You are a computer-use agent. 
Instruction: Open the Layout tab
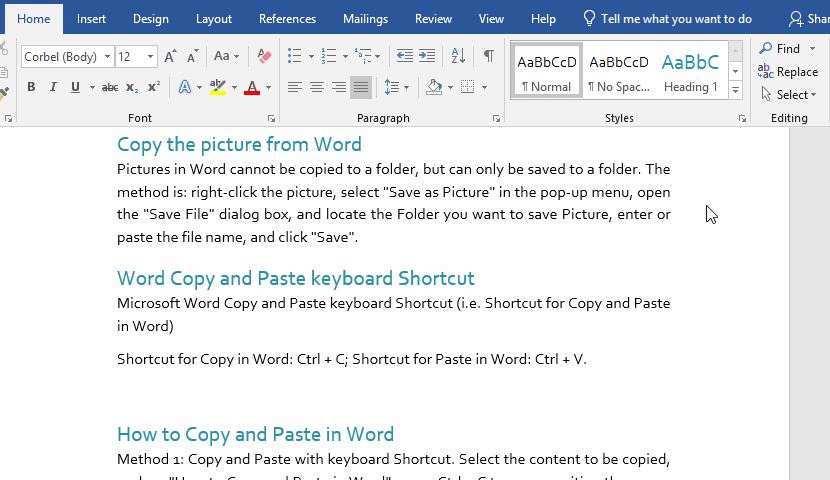pos(213,19)
